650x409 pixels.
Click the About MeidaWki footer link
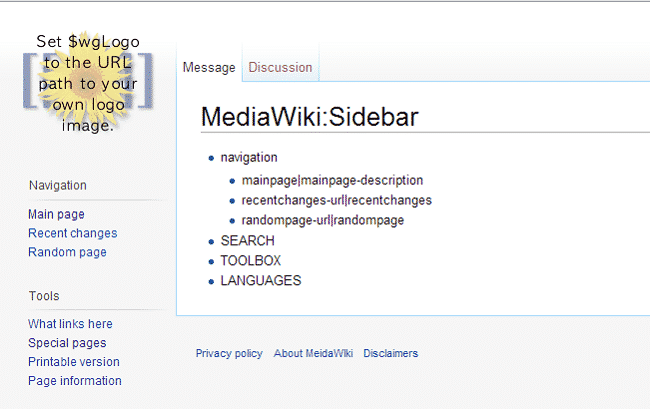click(313, 353)
